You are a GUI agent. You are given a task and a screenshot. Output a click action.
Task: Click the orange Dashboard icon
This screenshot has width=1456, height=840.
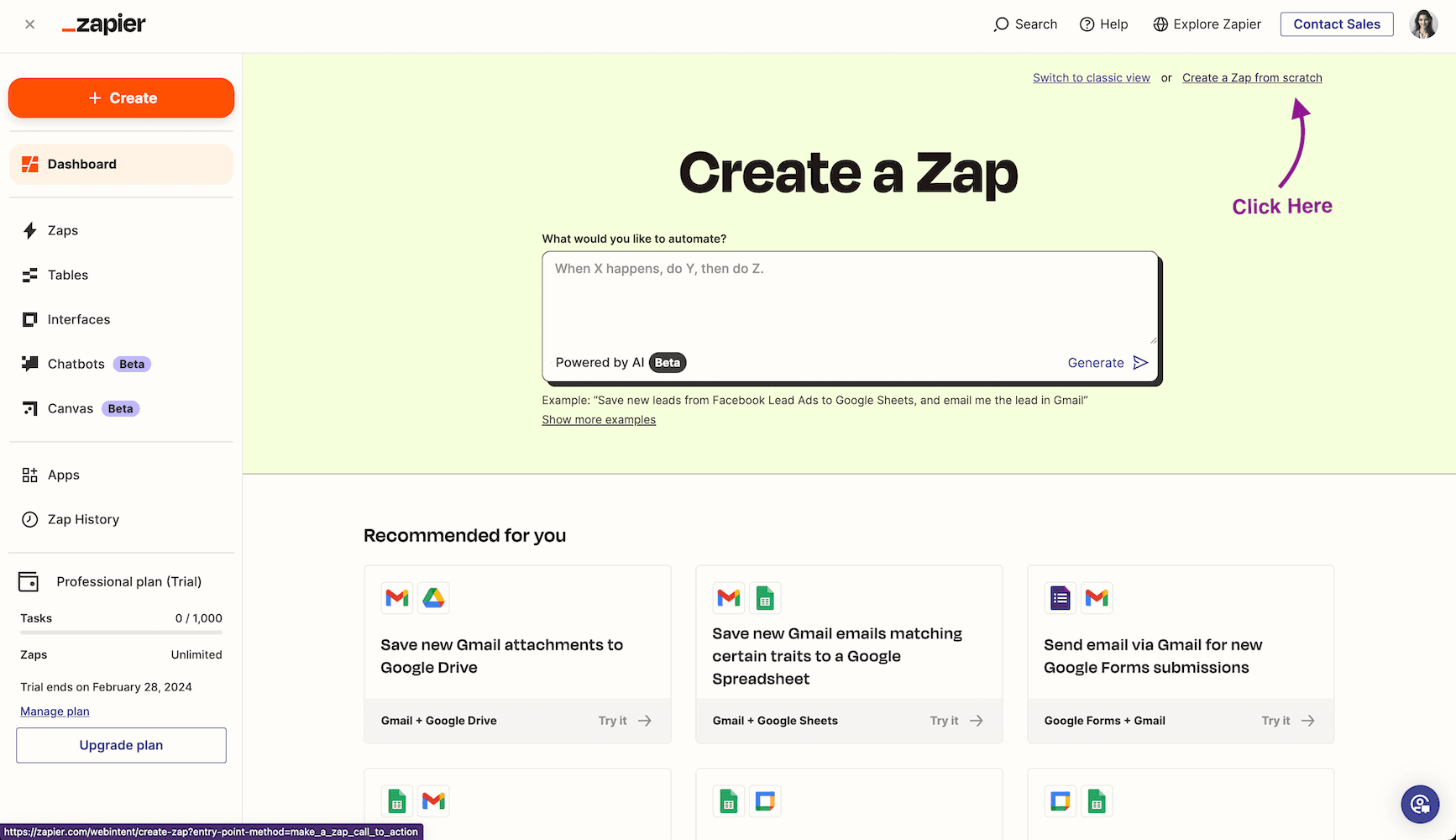(x=30, y=164)
